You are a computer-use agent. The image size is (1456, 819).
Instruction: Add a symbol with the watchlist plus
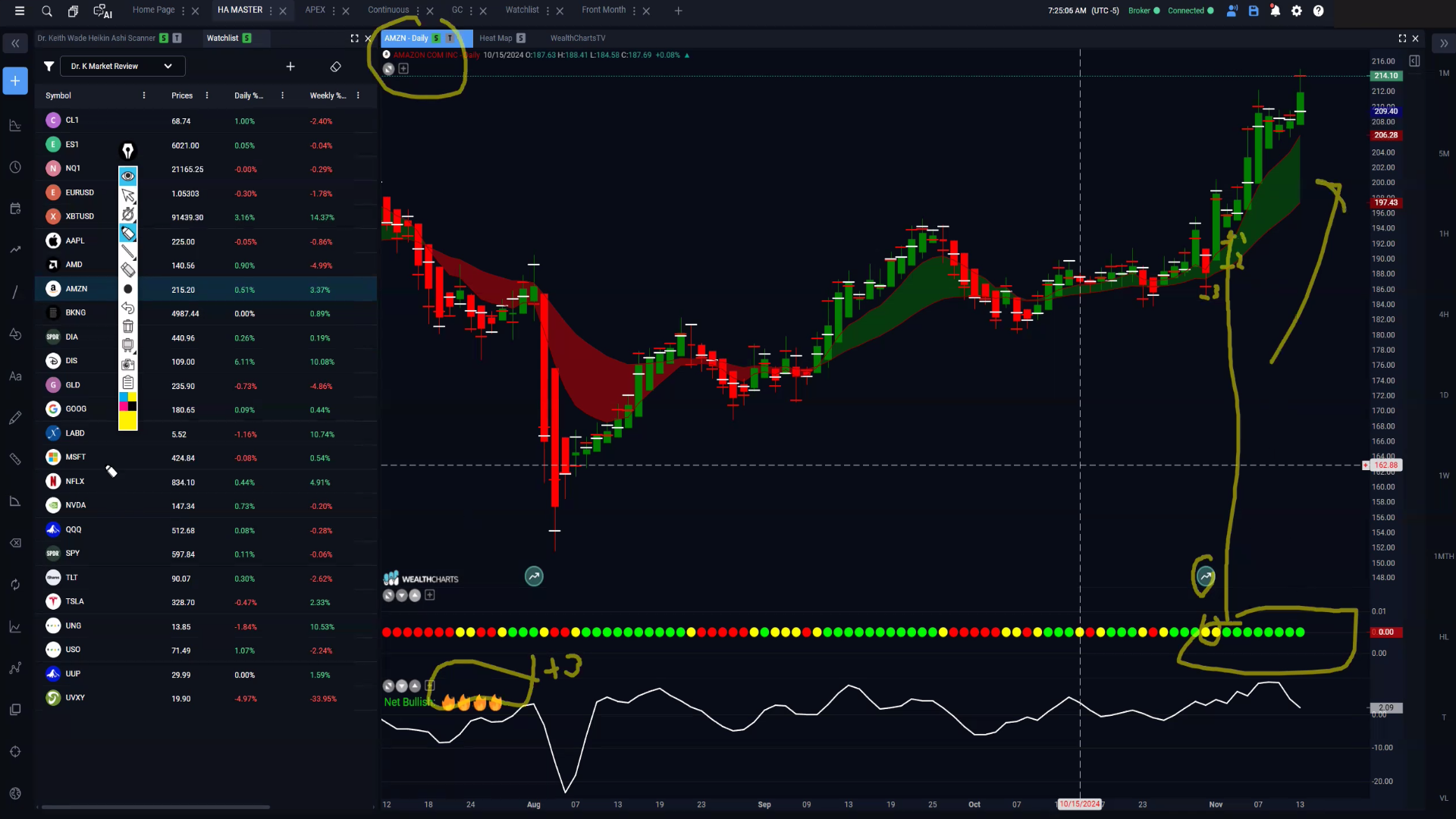pos(290,67)
